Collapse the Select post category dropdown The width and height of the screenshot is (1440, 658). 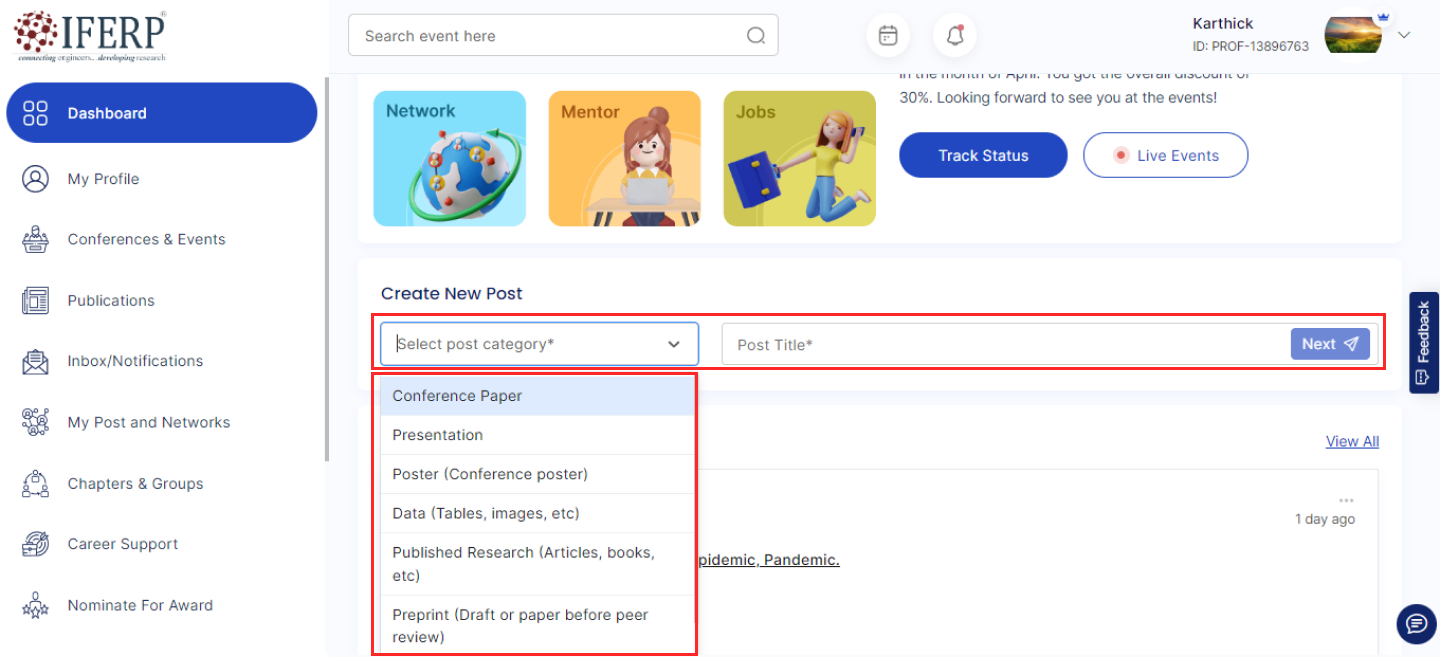673,344
